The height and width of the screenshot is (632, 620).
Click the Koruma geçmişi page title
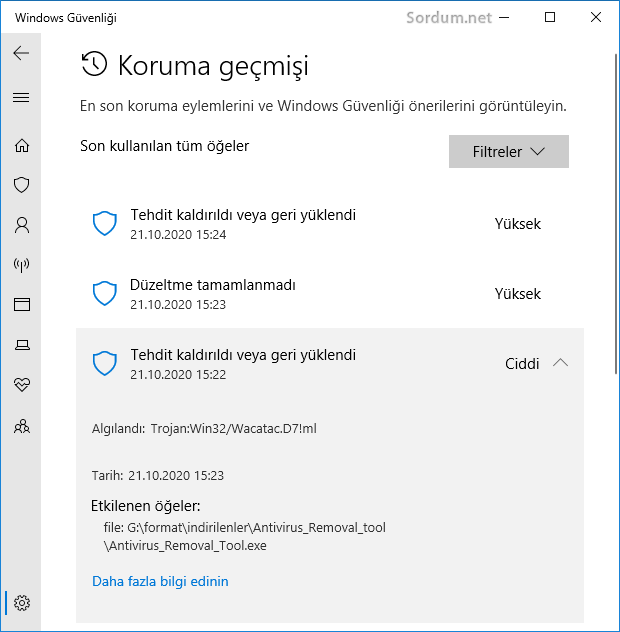(213, 66)
